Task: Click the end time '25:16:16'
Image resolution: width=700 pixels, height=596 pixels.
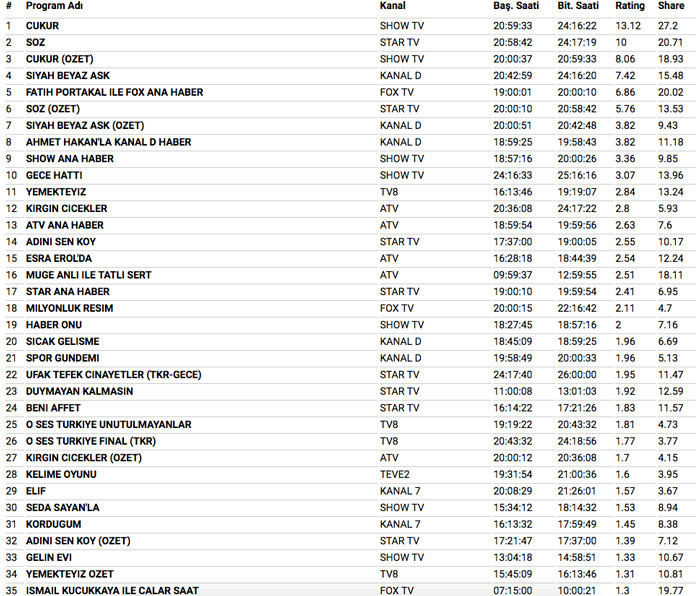Action: point(577,175)
